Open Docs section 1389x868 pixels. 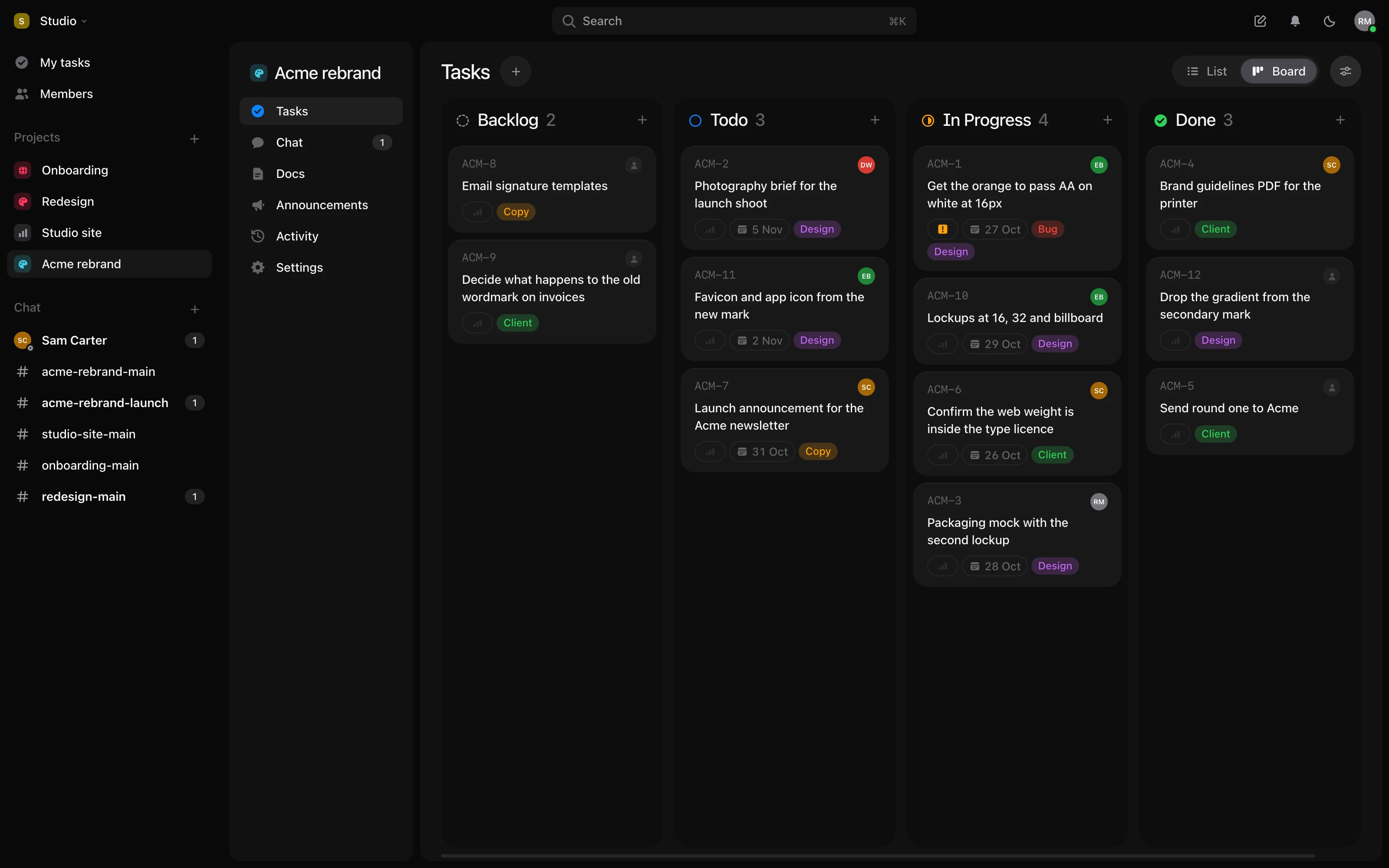tap(321, 173)
